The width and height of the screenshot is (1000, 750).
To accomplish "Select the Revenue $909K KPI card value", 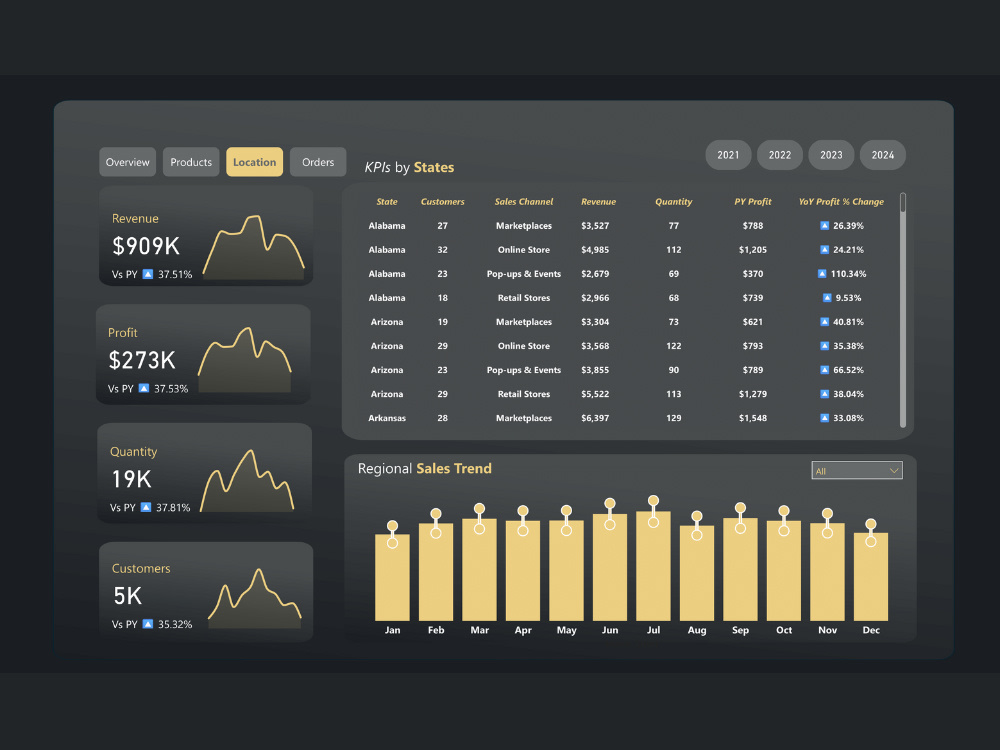I will coord(146,246).
